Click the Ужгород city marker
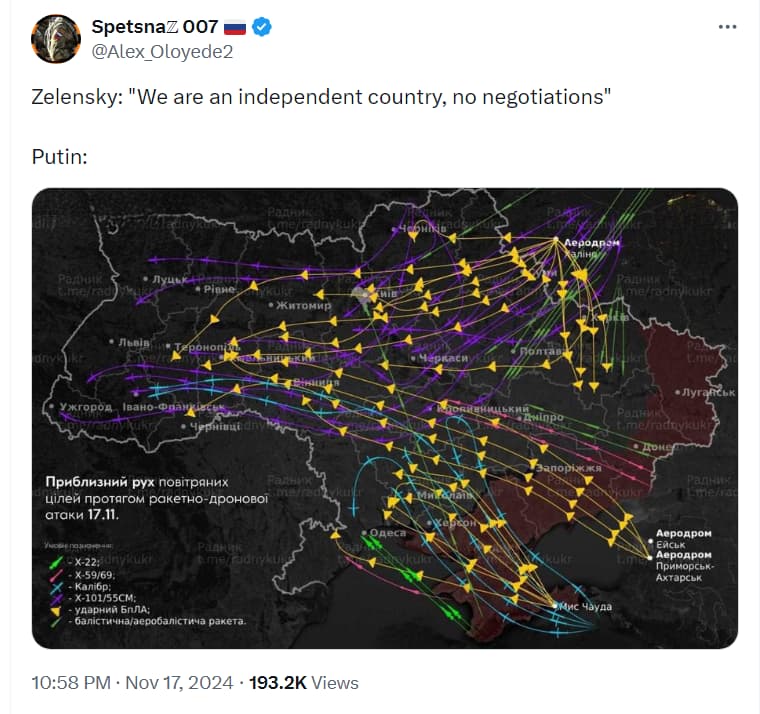This screenshot has width=760, height=714. tap(51, 406)
